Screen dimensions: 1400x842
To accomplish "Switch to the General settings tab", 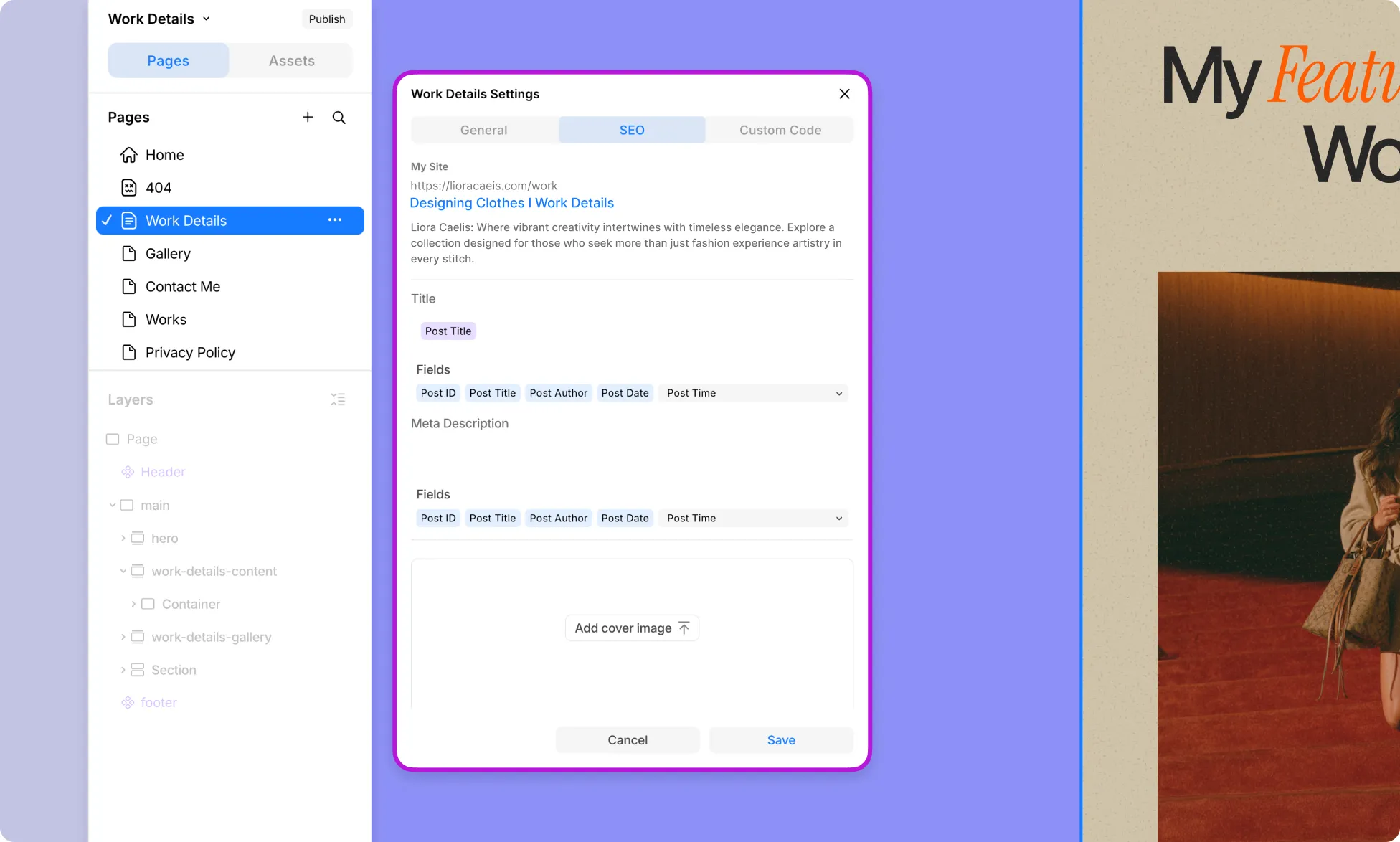I will point(484,130).
